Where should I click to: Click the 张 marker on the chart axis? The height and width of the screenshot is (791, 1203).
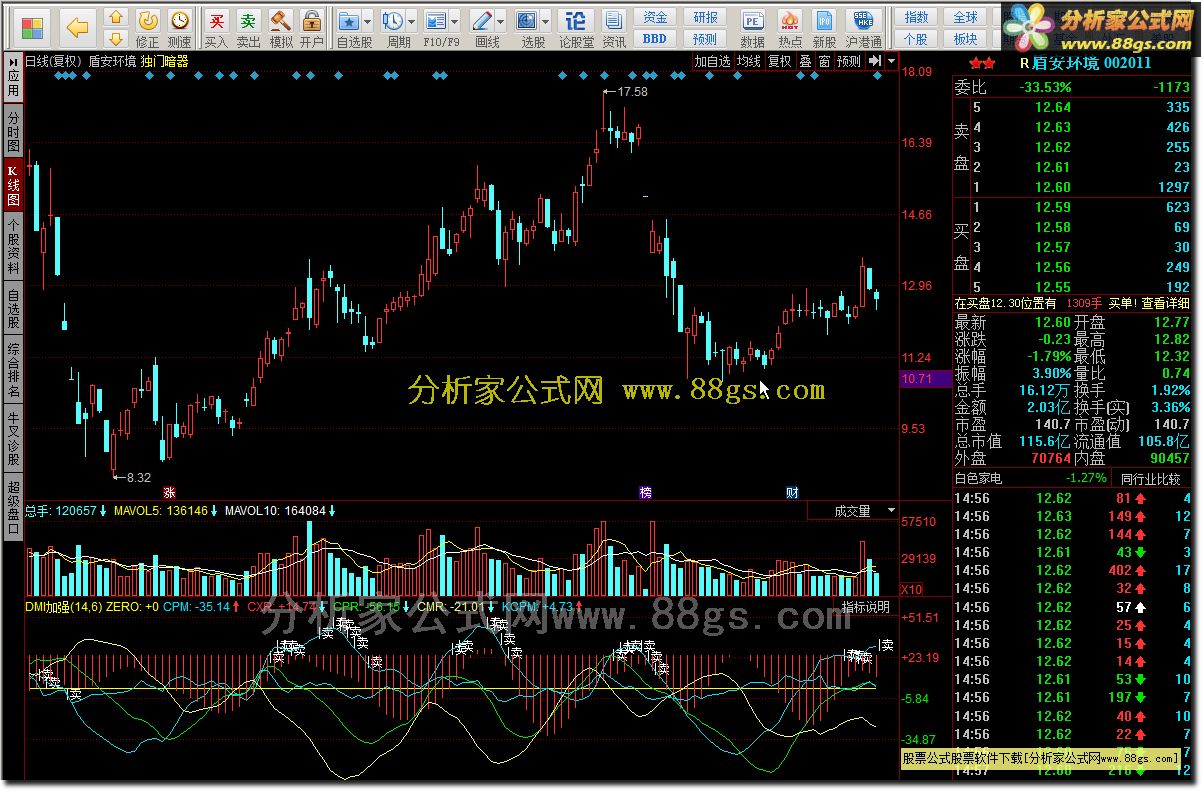[169, 493]
